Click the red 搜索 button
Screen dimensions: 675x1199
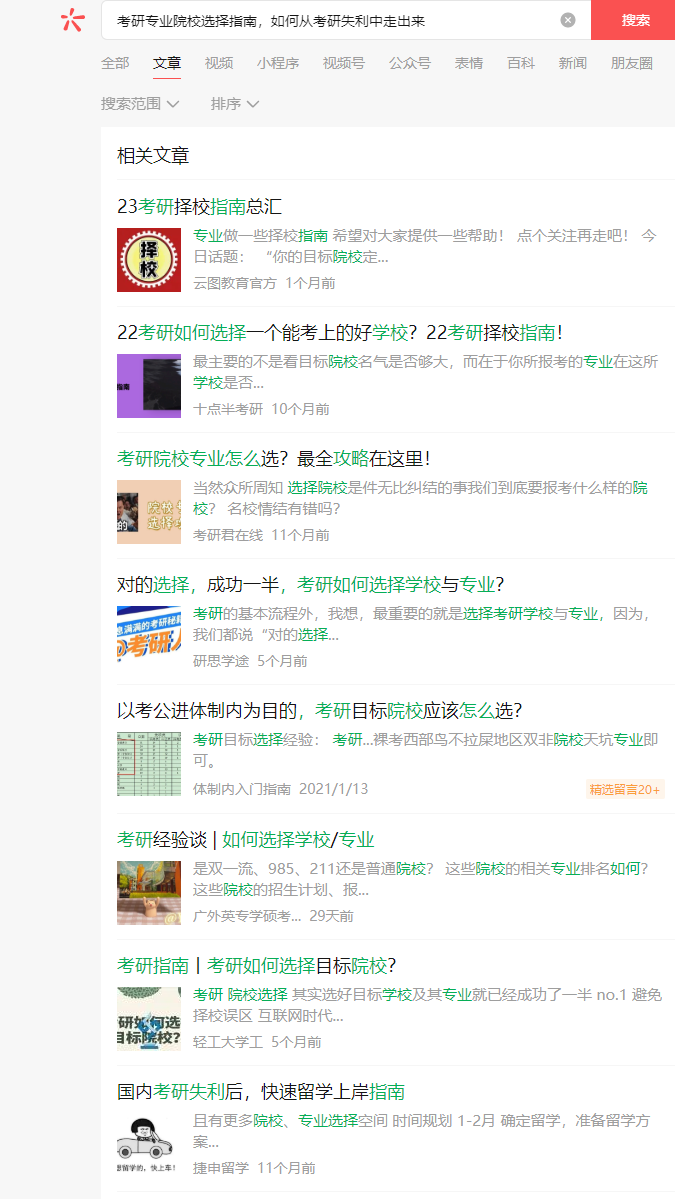(x=634, y=20)
